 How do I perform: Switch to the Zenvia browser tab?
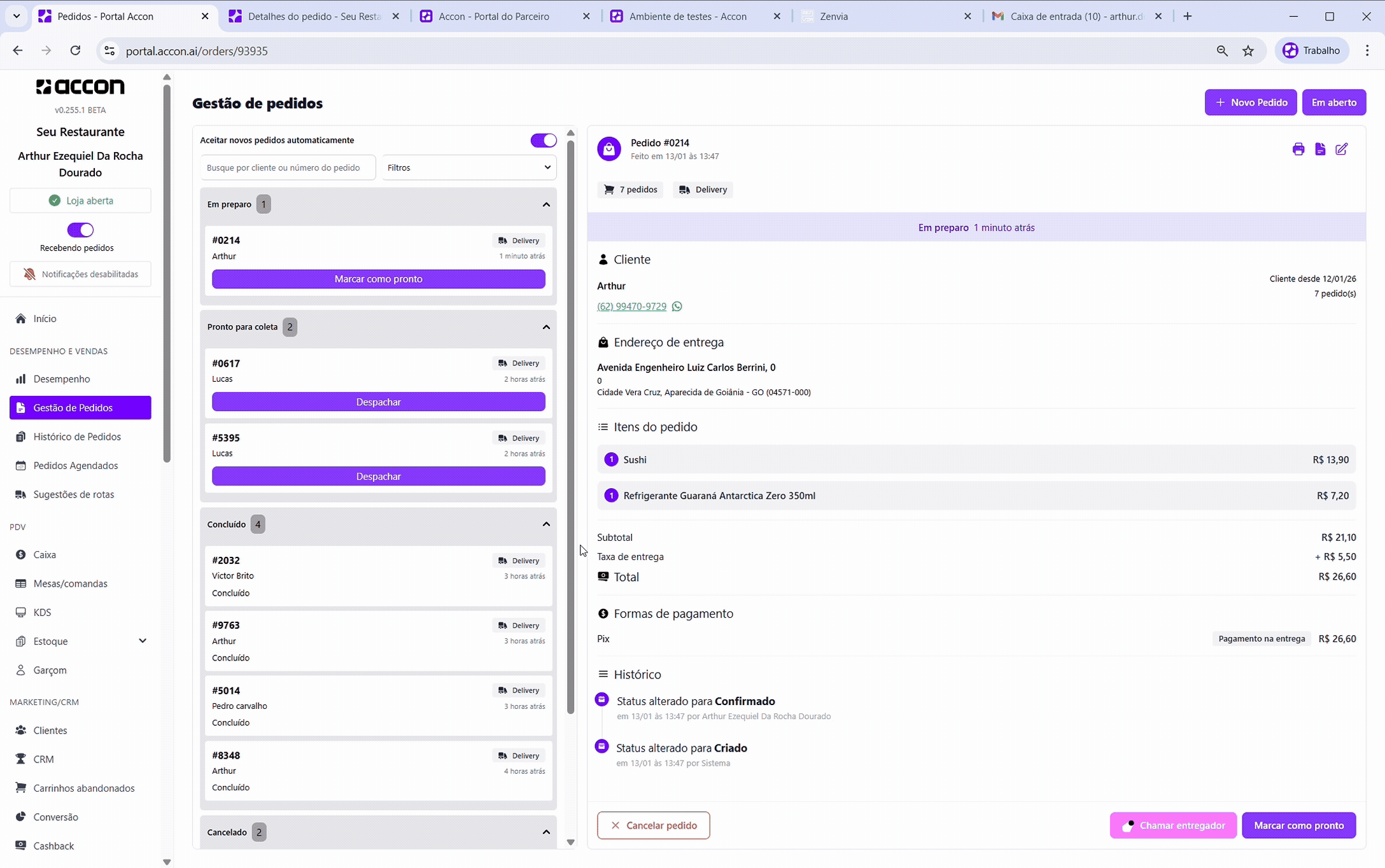pos(834,17)
